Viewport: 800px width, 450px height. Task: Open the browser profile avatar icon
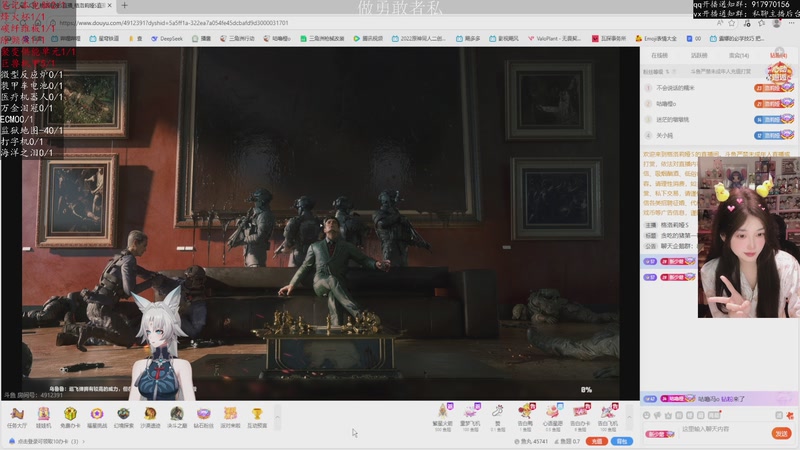tap(777, 23)
